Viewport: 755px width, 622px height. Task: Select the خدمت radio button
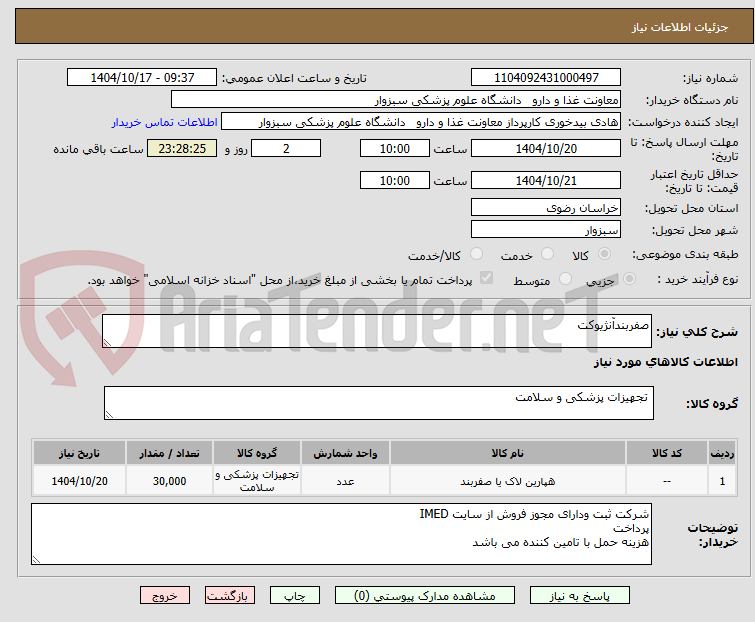tap(547, 254)
